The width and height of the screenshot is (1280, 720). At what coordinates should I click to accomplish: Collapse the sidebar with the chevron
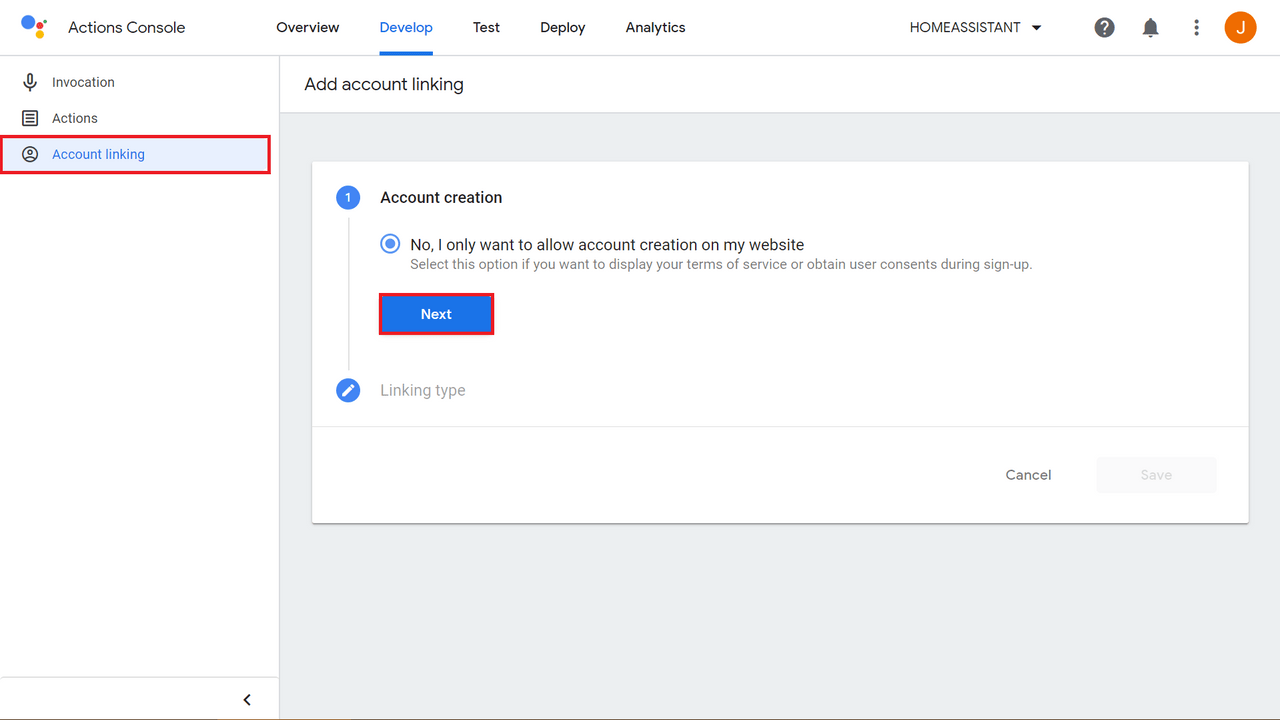click(247, 700)
